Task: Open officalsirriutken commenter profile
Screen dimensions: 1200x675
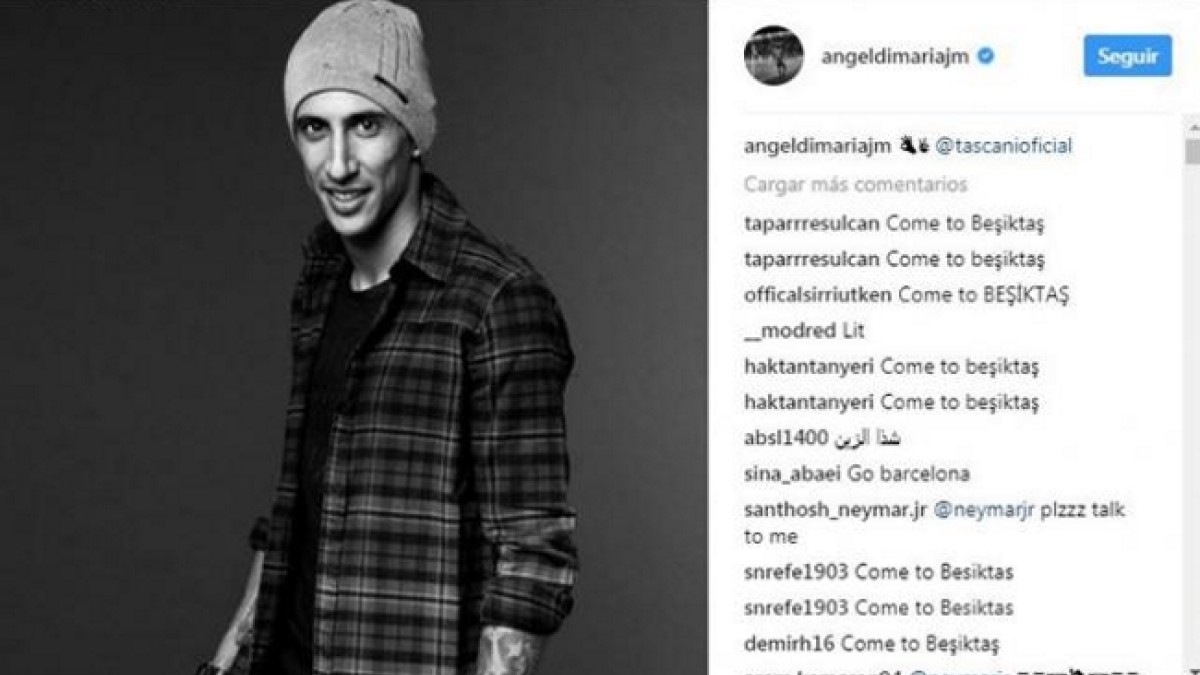Action: pyautogui.click(x=819, y=295)
